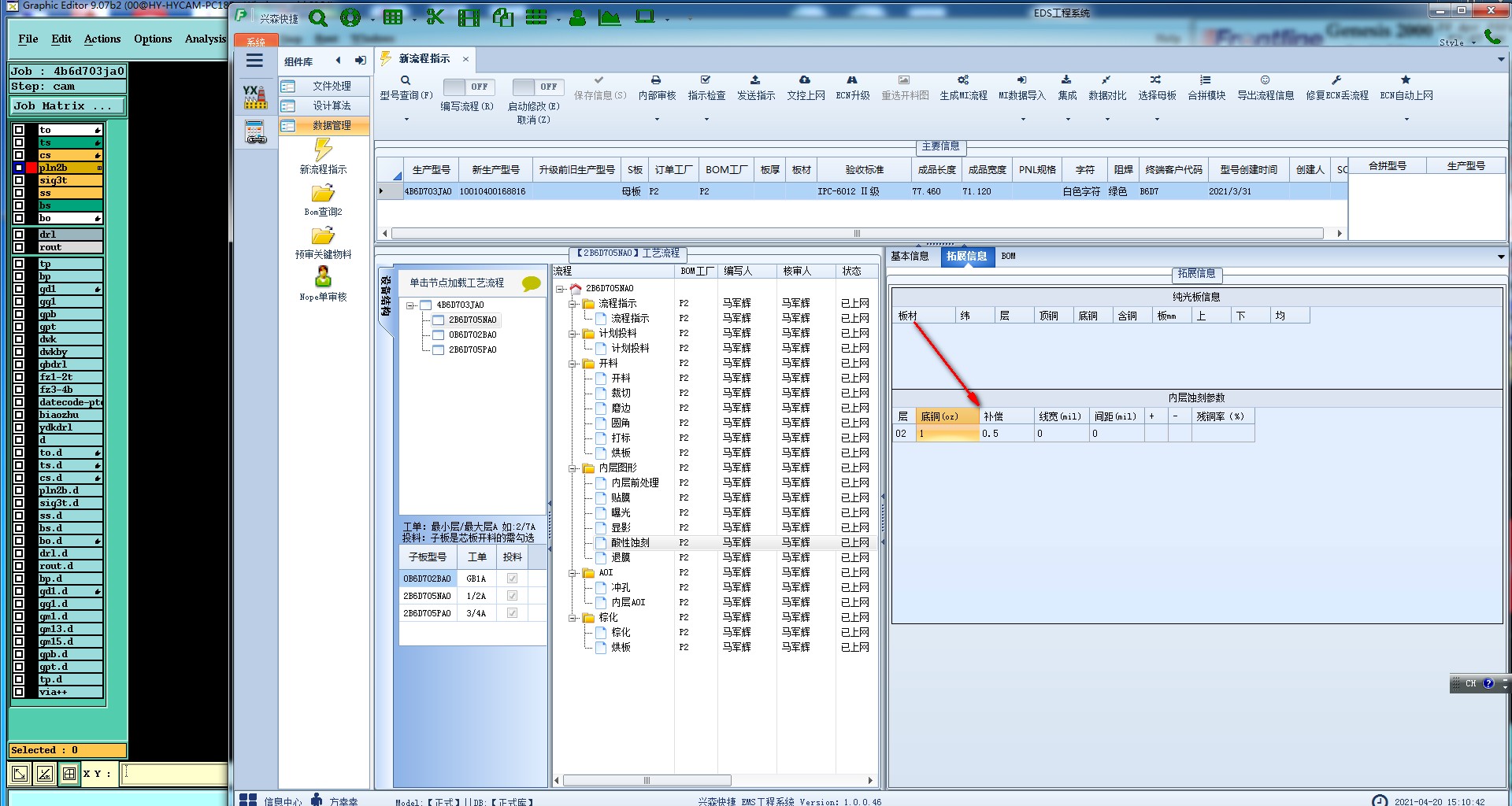1512x806 pixels.
Task: Click the green film strip icon in the top toolbar
Action: (x=469, y=17)
